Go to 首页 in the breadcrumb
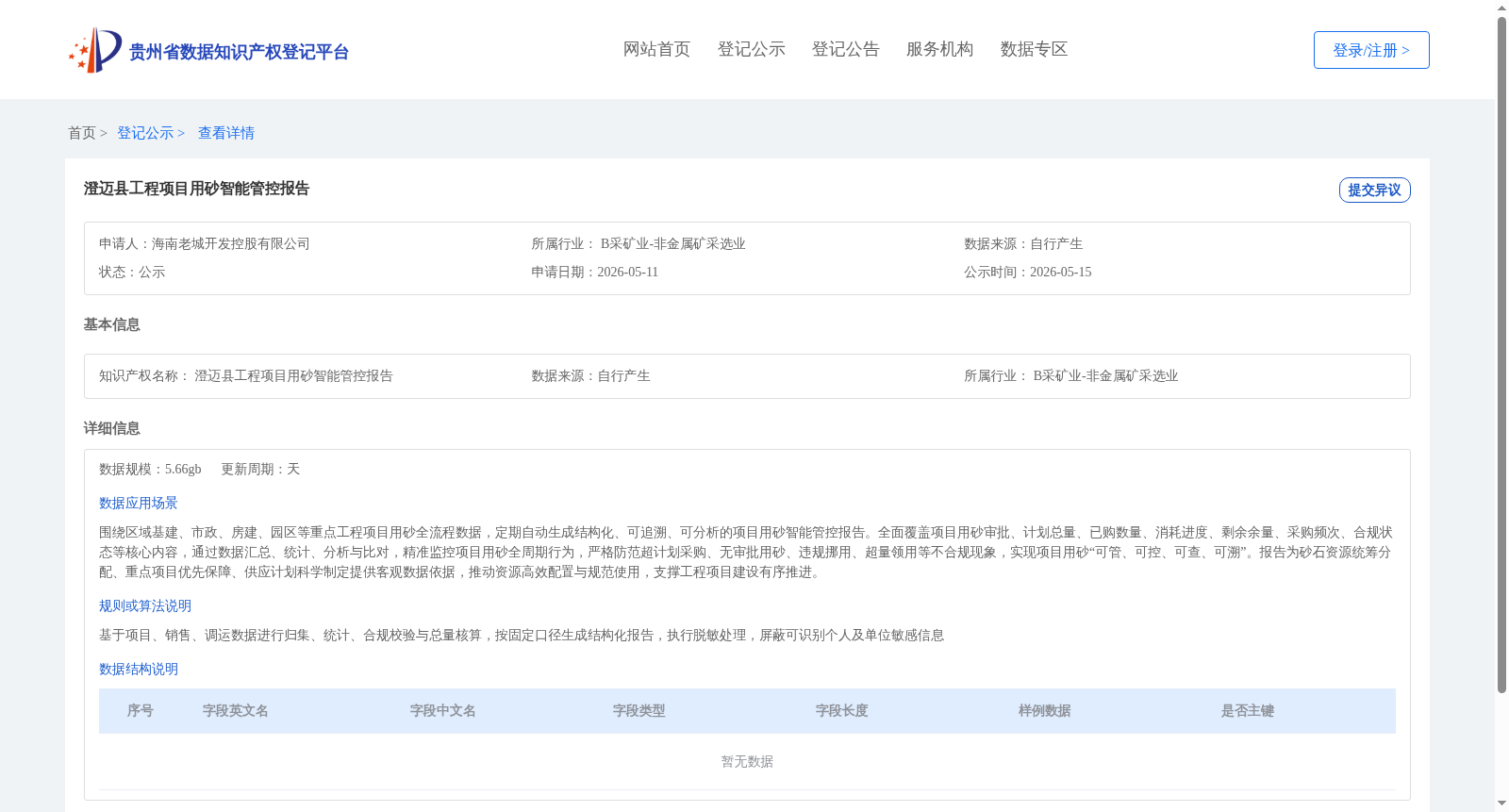This screenshot has height=812, width=1509. pyautogui.click(x=82, y=133)
